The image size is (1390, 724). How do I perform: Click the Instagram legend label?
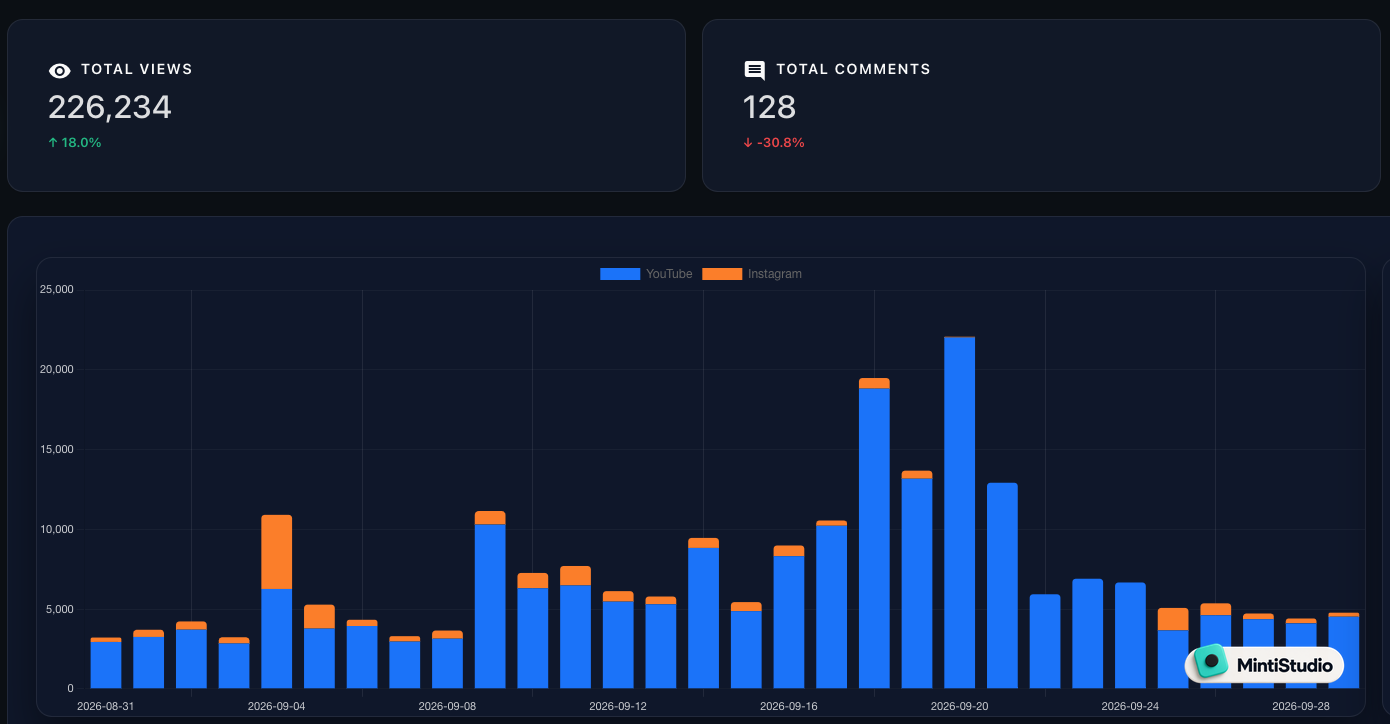pyautogui.click(x=775, y=274)
